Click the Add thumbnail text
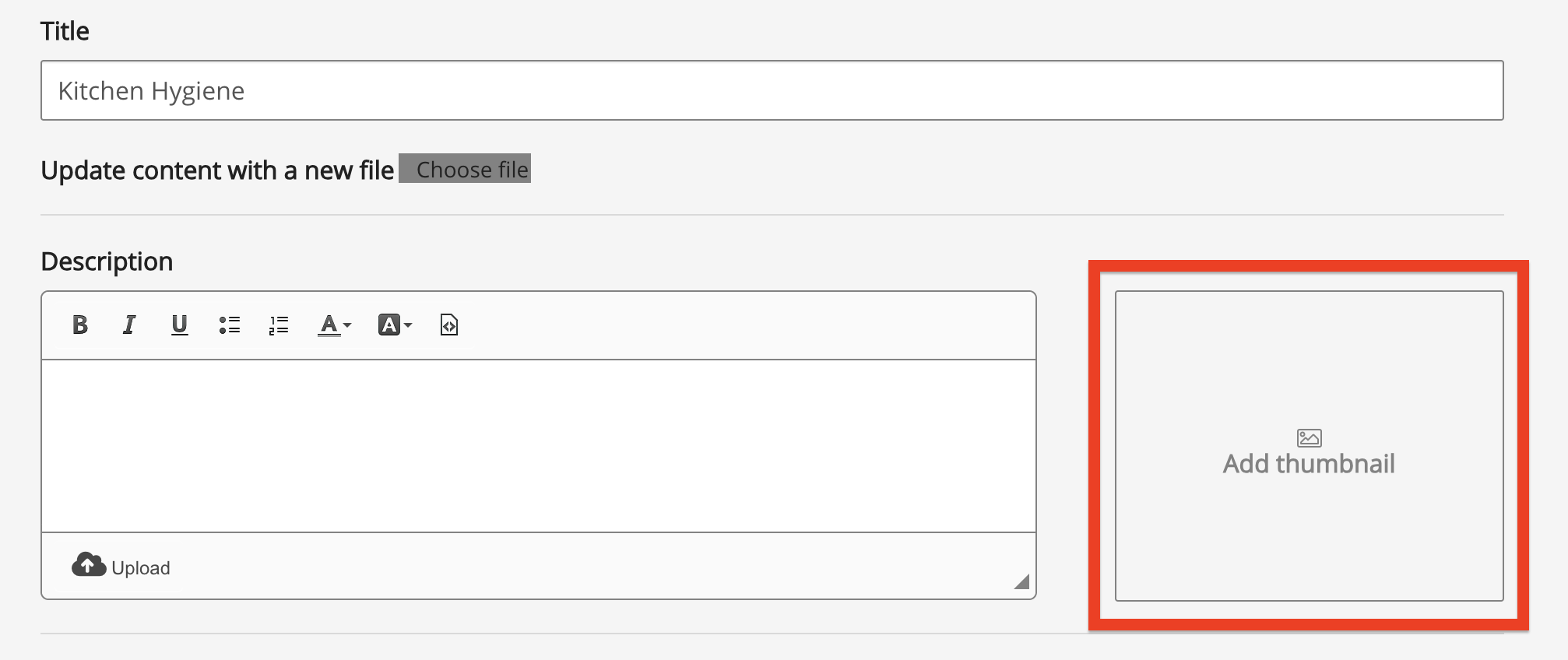This screenshot has width=1568, height=660. [1309, 464]
